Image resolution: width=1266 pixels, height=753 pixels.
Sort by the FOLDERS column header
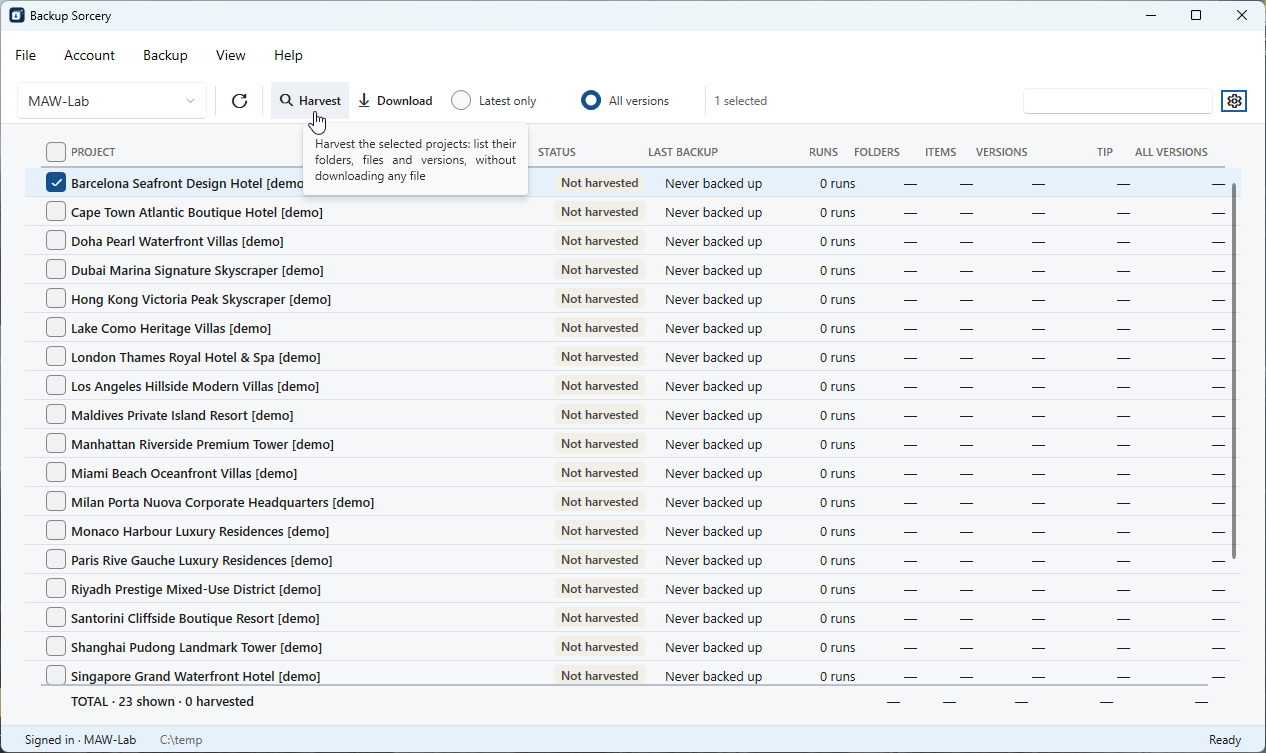[x=877, y=152]
